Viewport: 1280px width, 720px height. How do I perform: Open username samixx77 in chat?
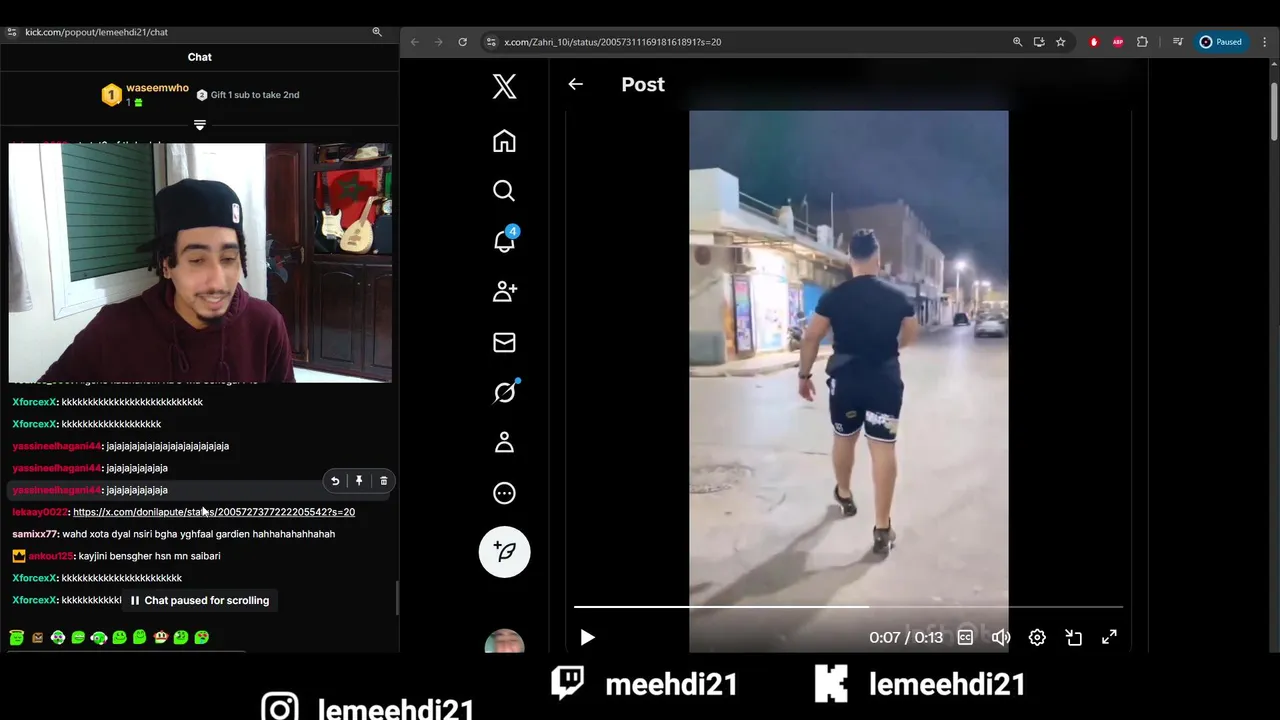pos(35,534)
